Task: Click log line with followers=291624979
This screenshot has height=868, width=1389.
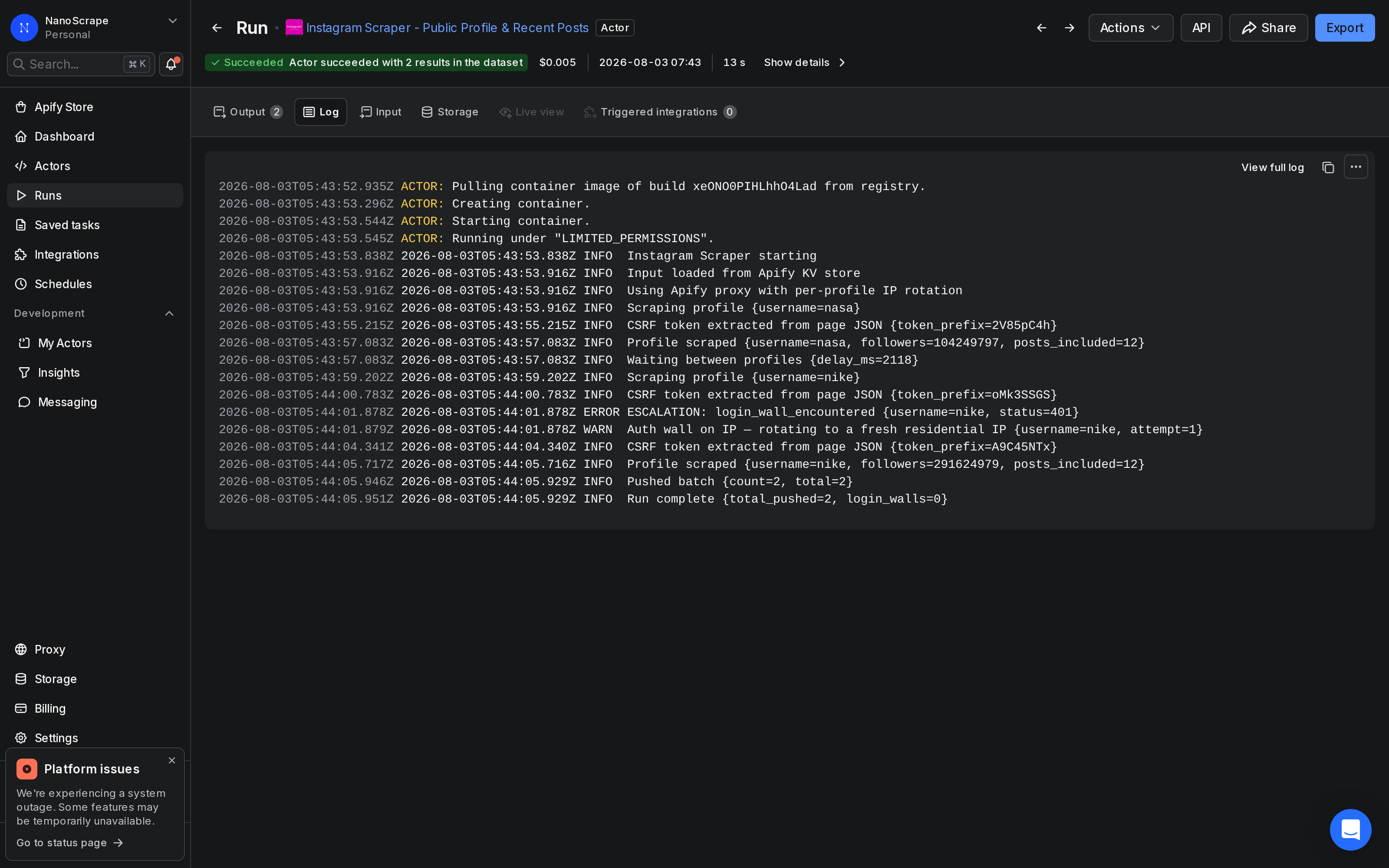Action: 682,464
